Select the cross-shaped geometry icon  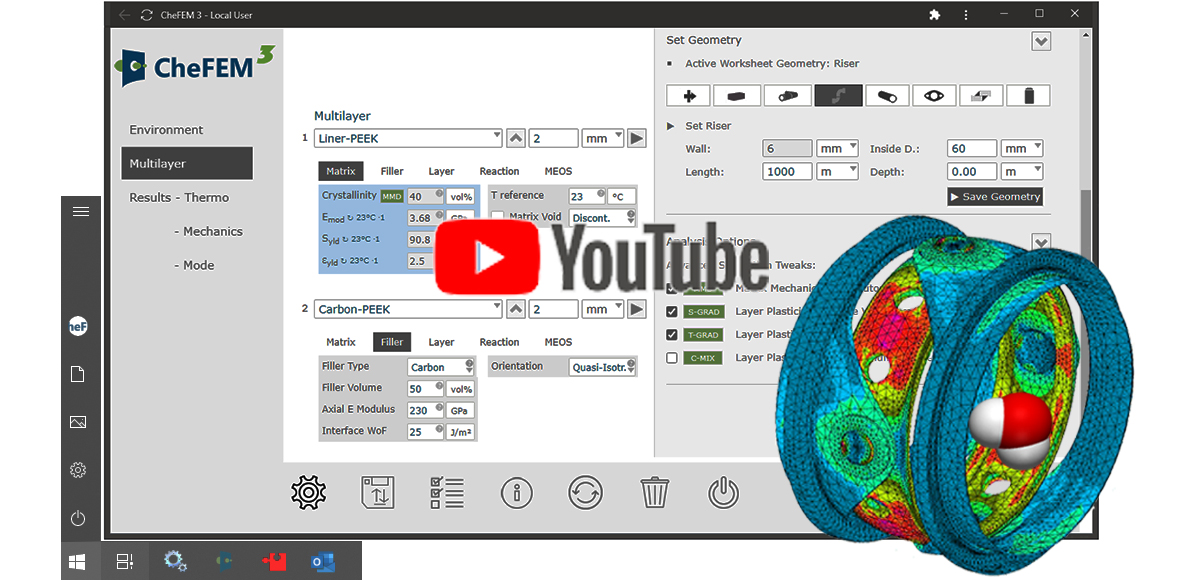tap(689, 96)
